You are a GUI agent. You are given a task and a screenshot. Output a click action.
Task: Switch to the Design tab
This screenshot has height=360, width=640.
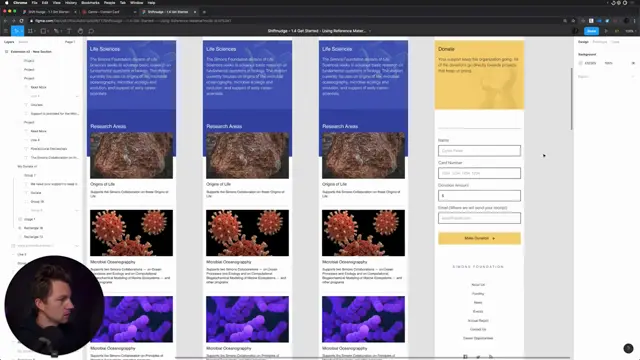click(x=583, y=42)
